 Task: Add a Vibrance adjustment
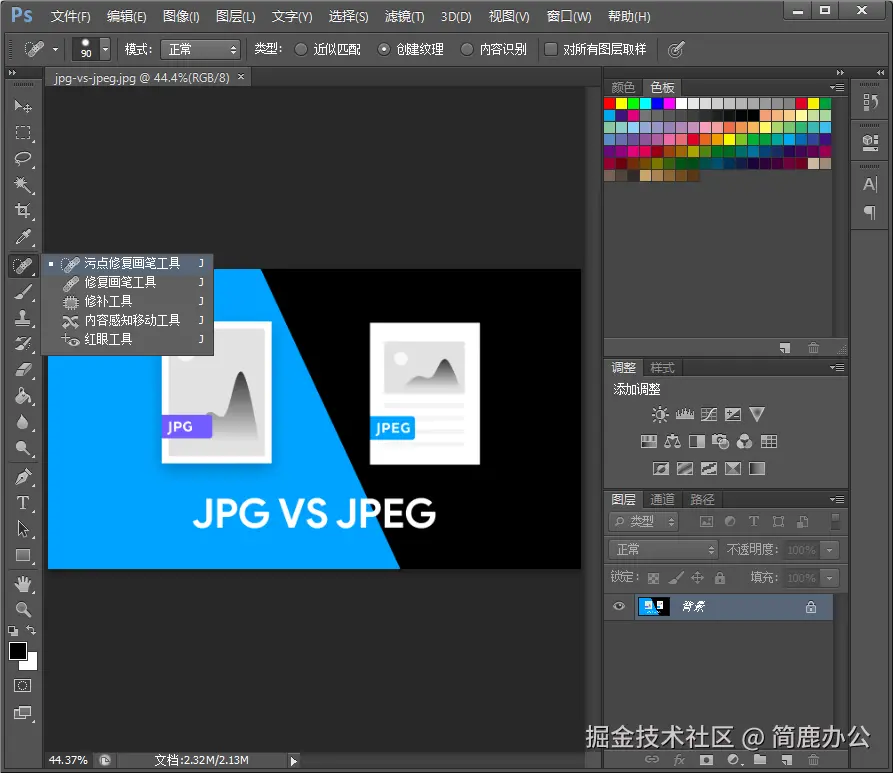[x=757, y=414]
